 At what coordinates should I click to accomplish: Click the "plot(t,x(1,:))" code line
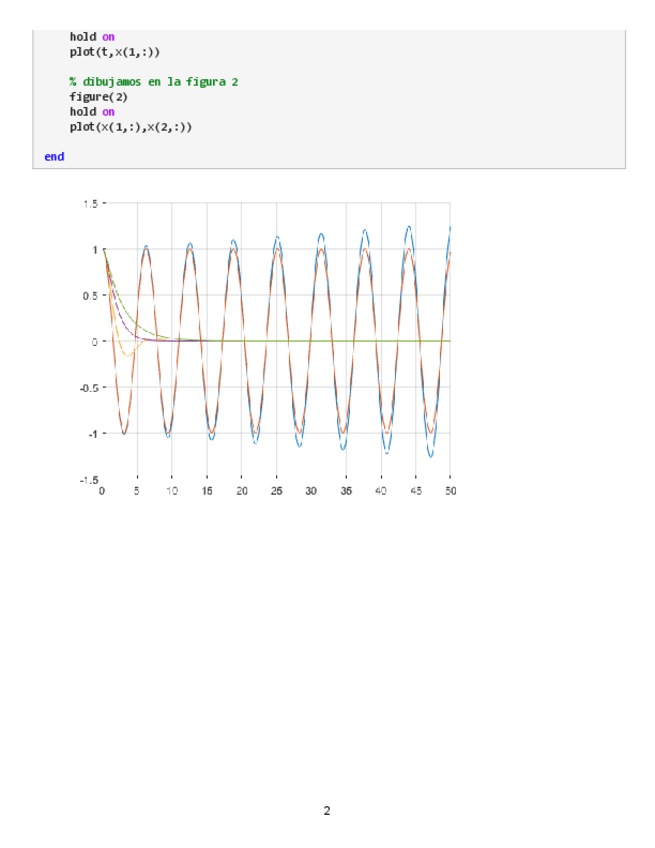tap(114, 52)
